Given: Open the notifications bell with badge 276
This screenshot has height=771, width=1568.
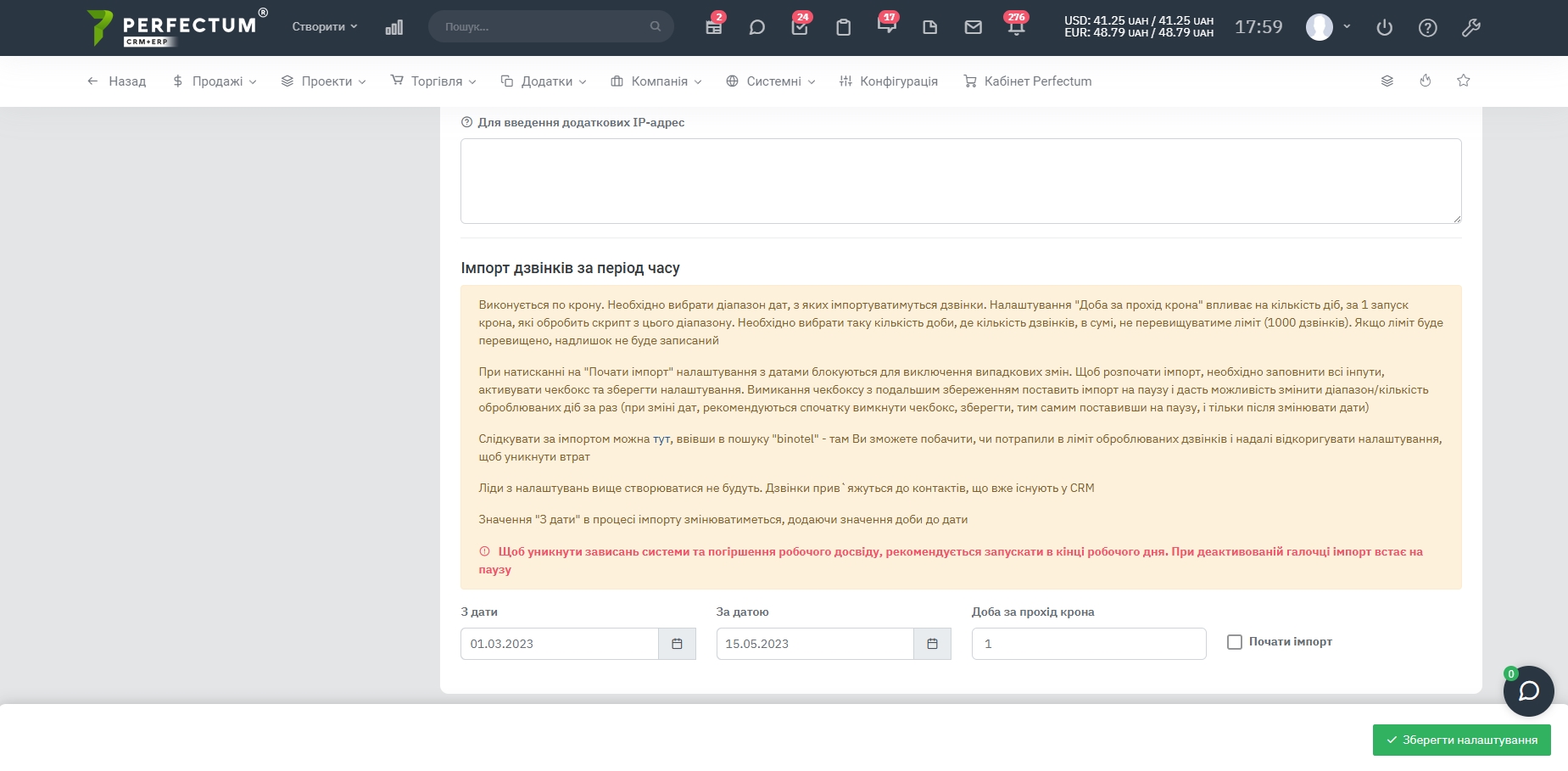Looking at the screenshot, I should (1016, 27).
